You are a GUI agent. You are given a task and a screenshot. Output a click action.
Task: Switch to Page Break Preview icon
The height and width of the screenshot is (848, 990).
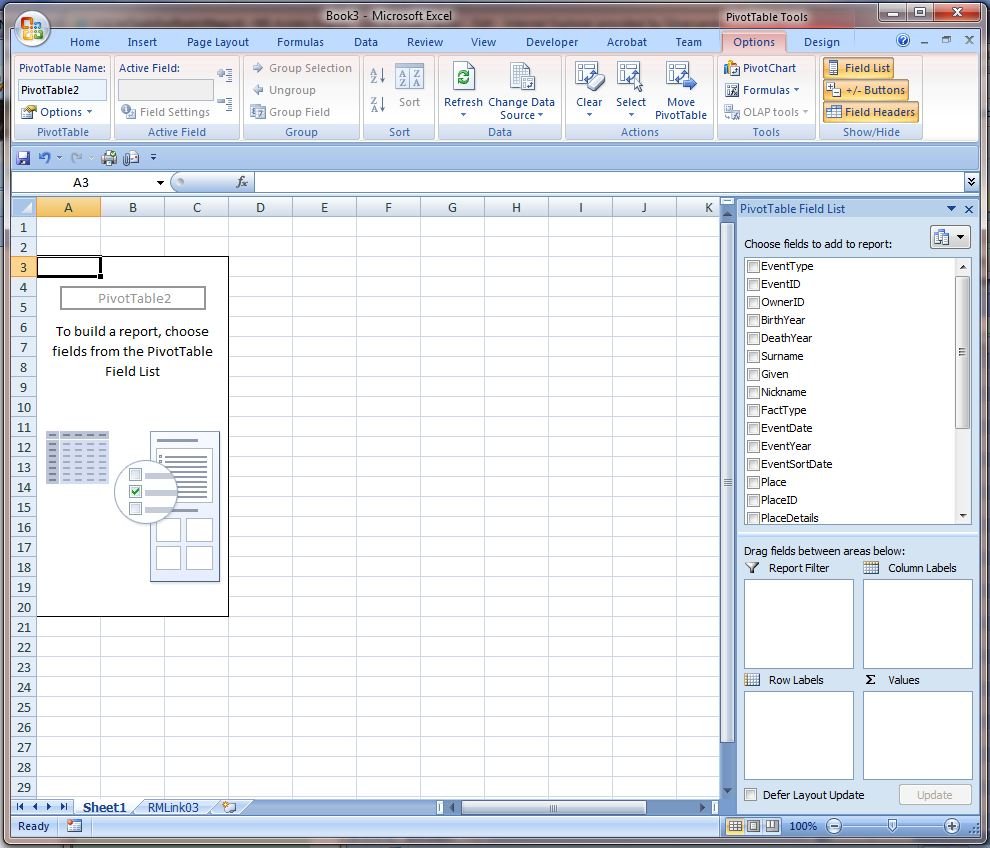coord(772,826)
